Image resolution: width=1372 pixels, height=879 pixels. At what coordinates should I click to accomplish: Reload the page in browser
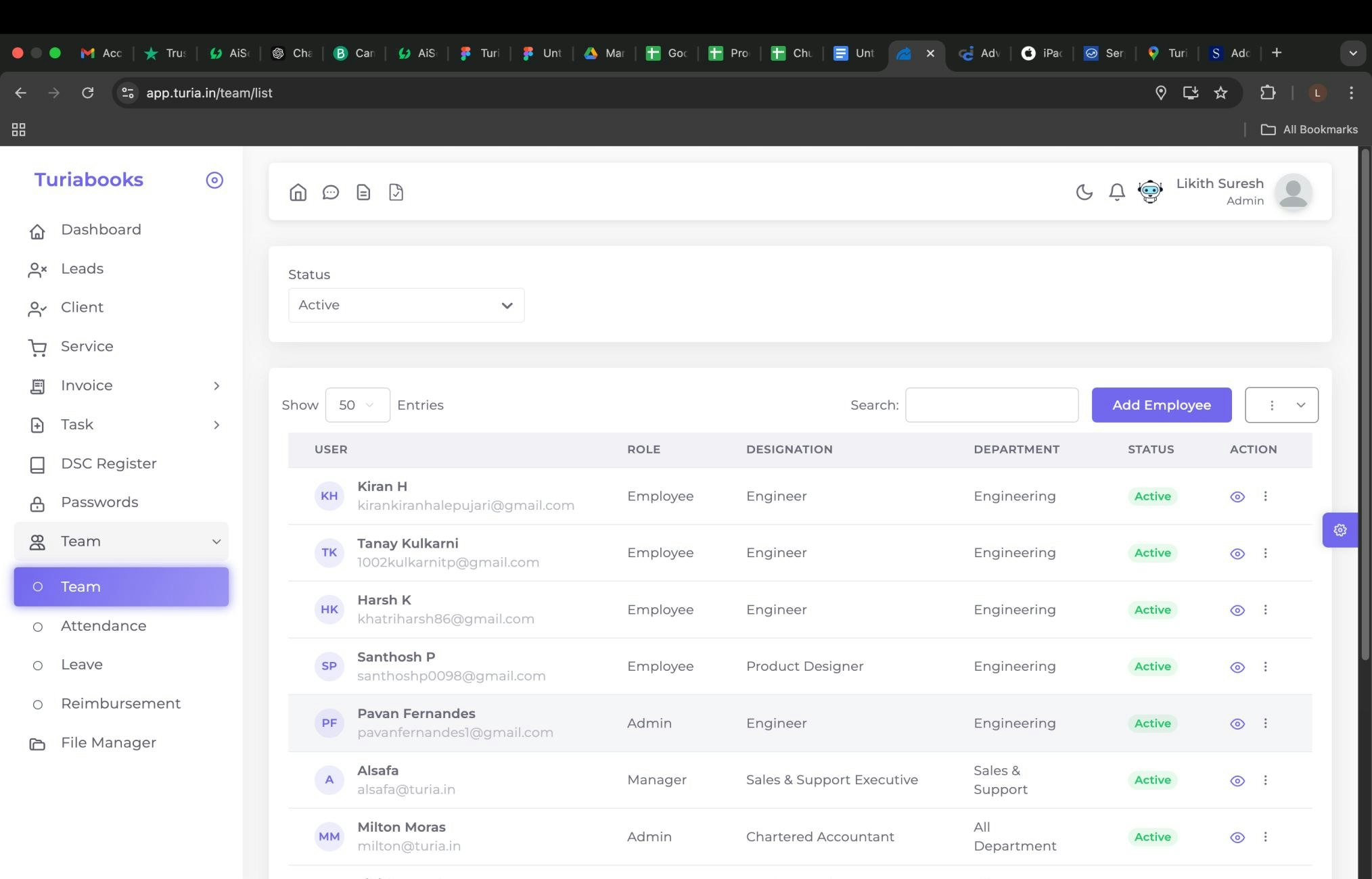pos(87,93)
